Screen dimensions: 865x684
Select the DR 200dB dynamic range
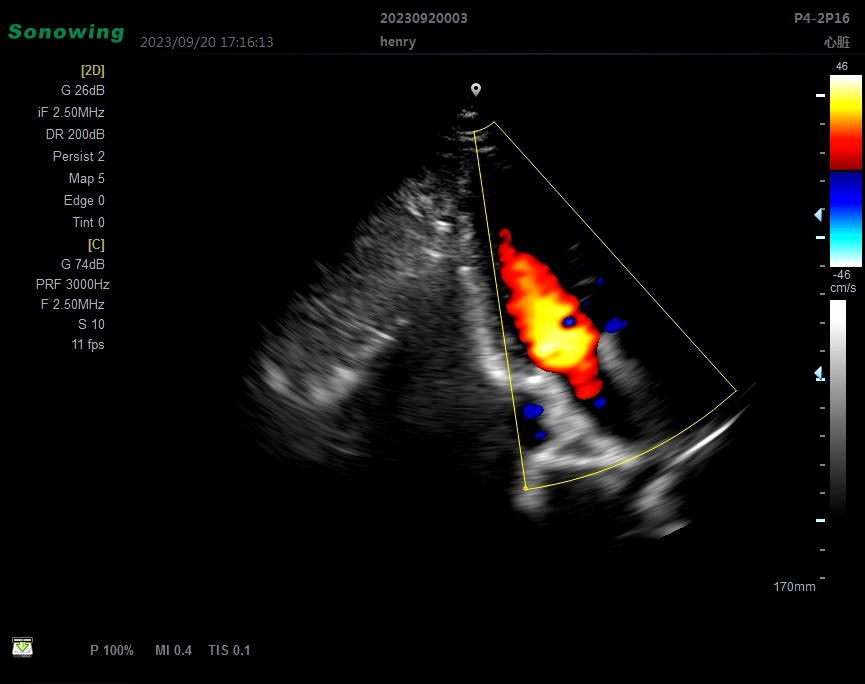pos(75,134)
